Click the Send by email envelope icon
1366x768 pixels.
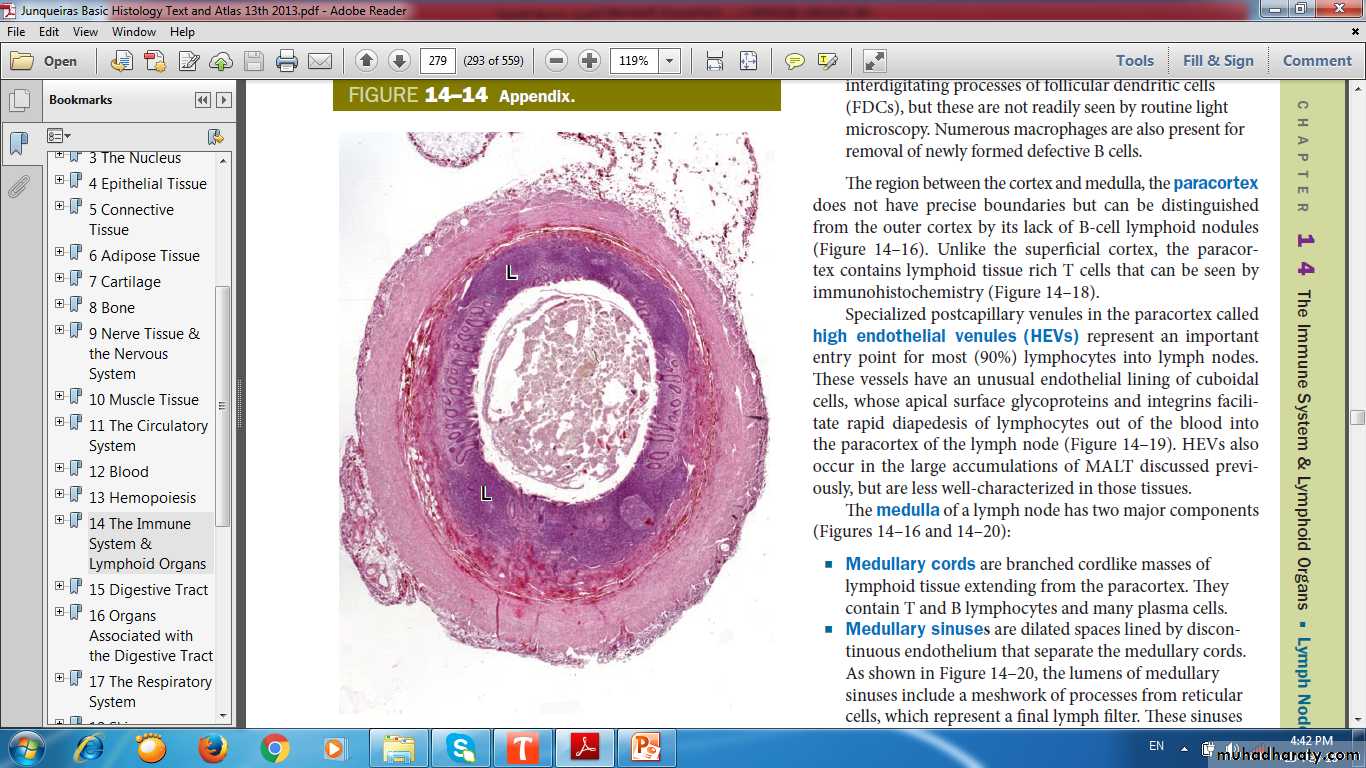click(x=320, y=61)
